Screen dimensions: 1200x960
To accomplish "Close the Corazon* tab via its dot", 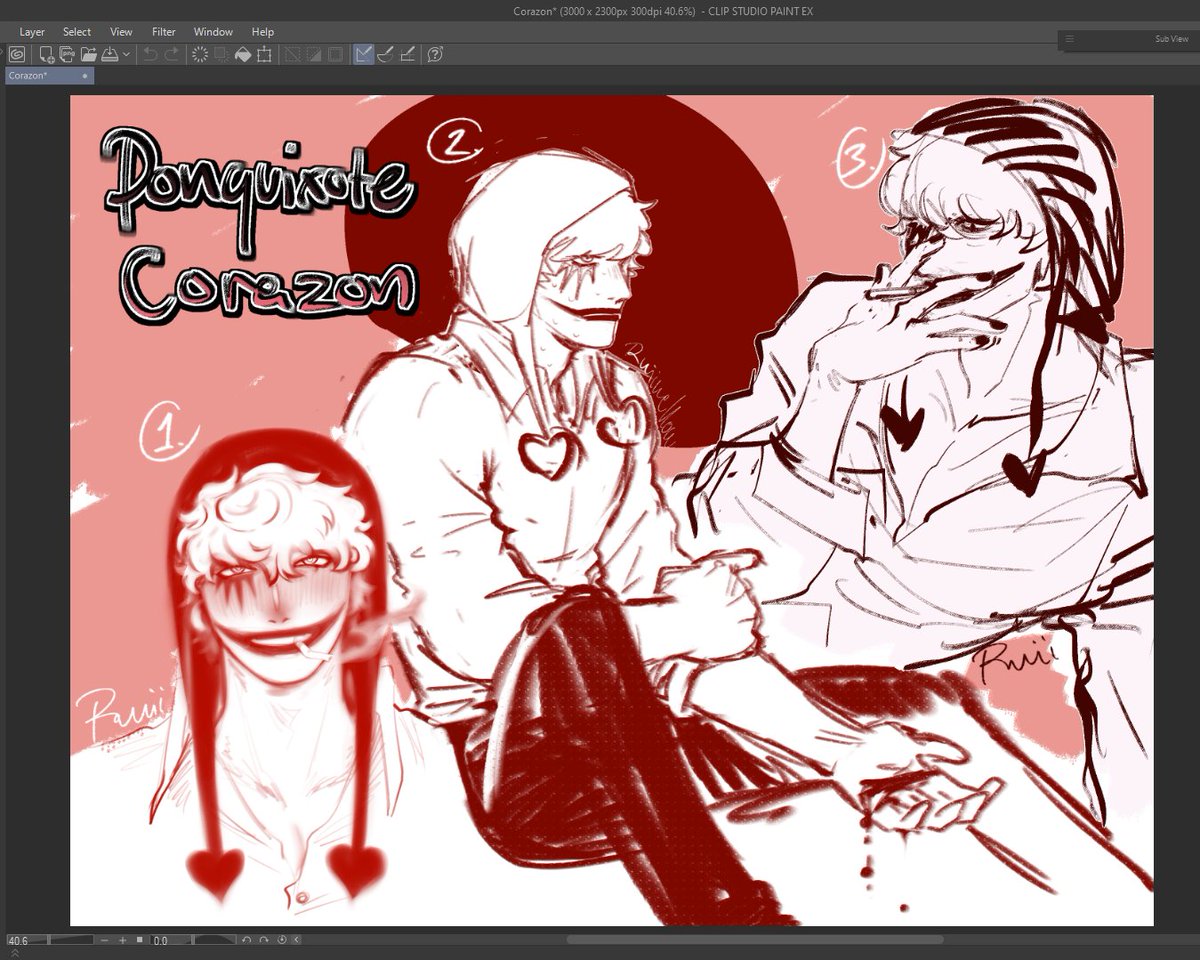I will pos(85,75).
